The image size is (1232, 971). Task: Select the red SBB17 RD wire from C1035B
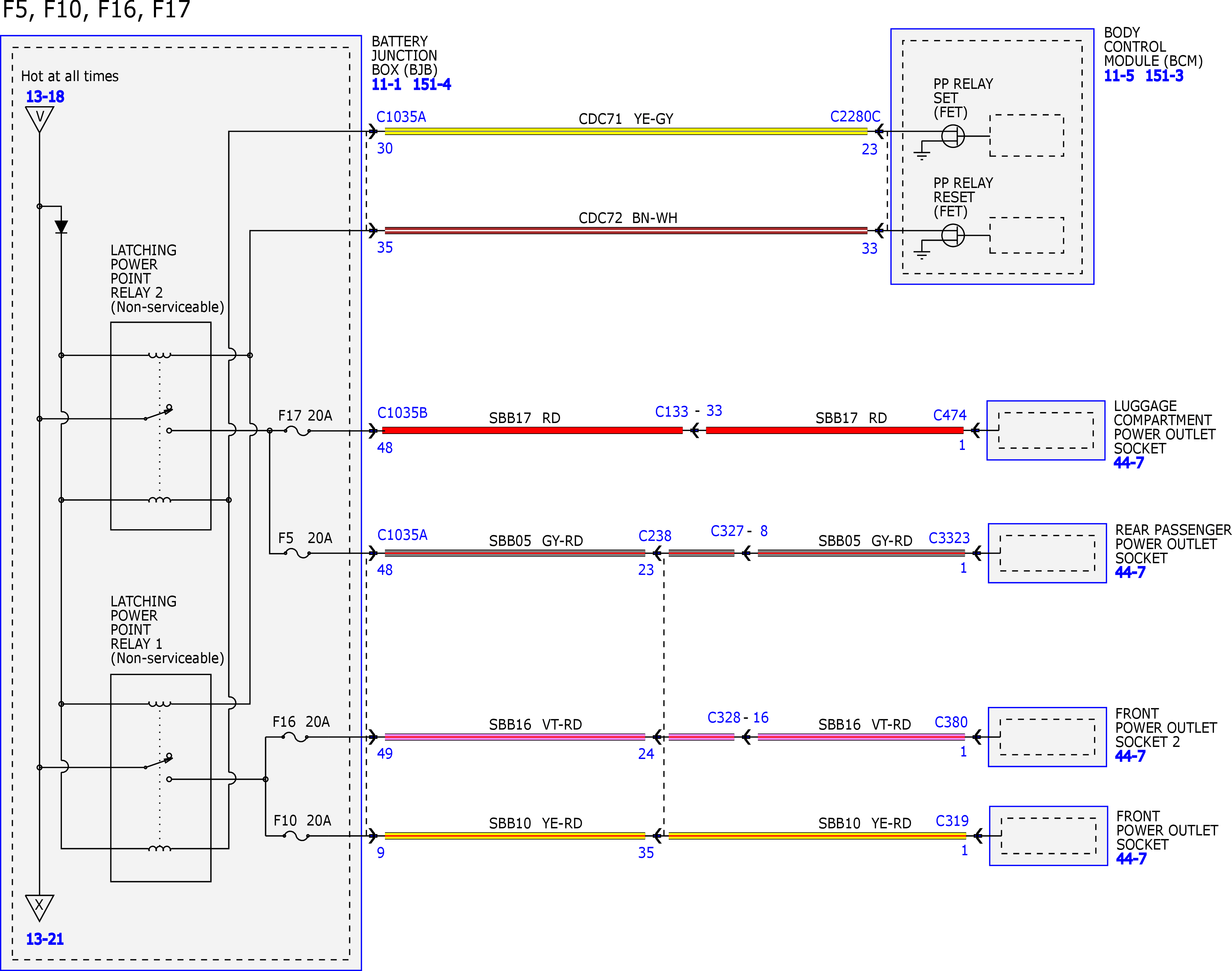[x=532, y=431]
